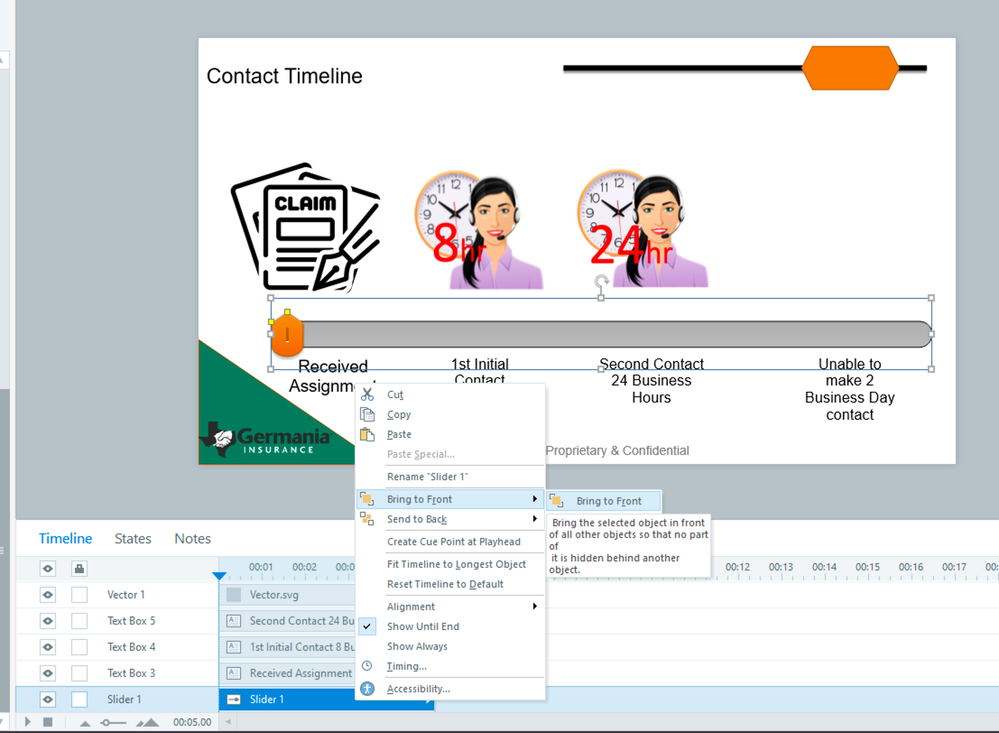Toggle visibility of Text Box 4
Screen dimensions: 999x733
click(x=48, y=647)
